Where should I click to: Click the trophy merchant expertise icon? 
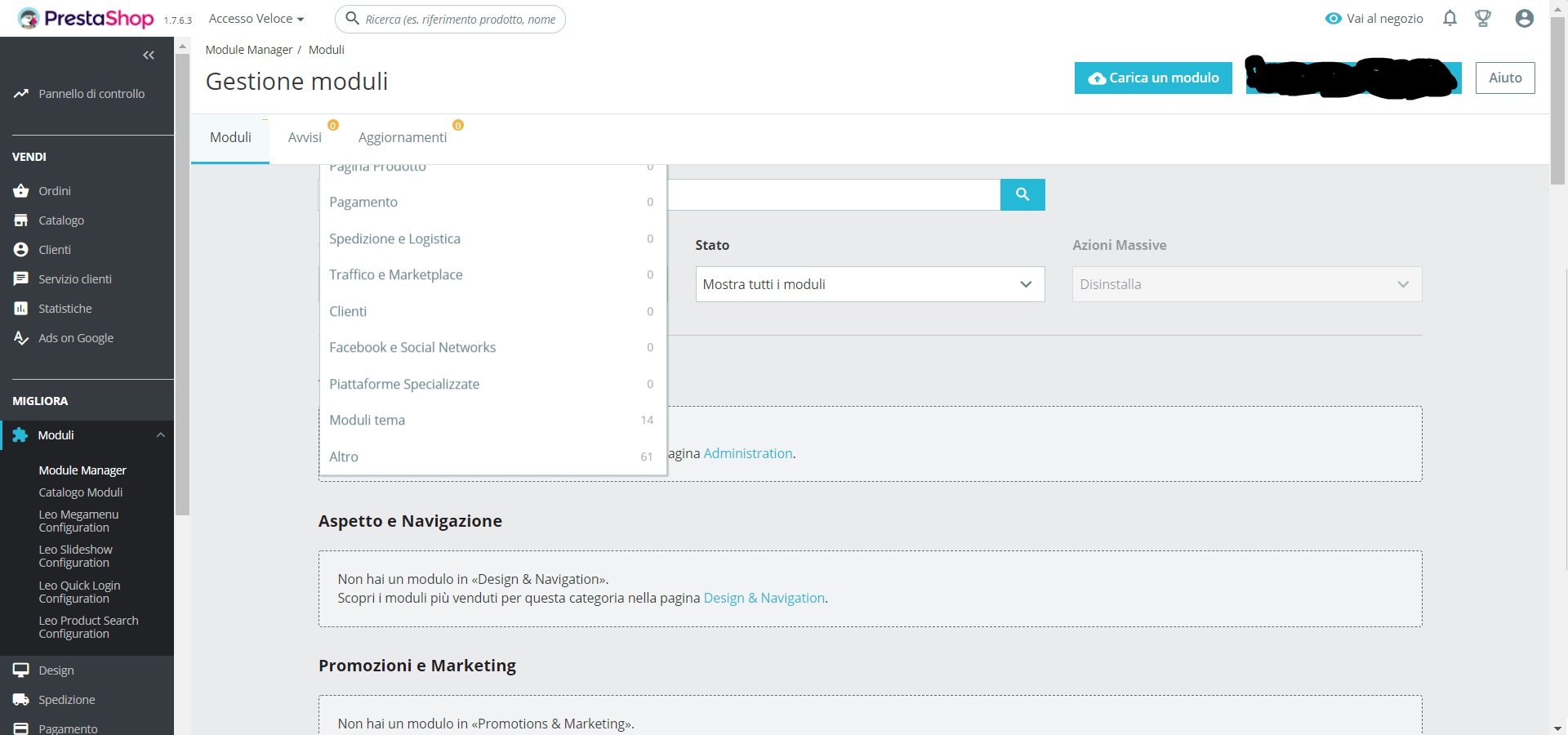[x=1483, y=18]
